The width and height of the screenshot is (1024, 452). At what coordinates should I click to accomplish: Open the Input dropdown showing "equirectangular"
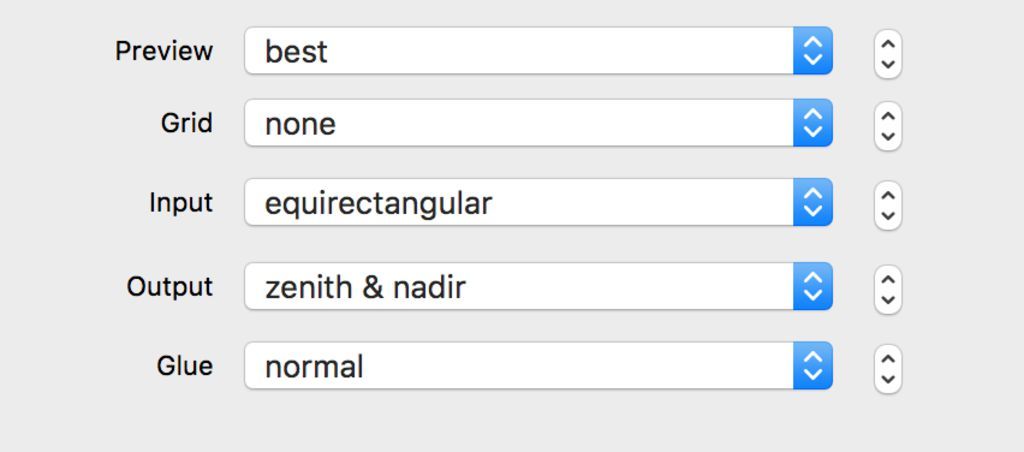tap(520, 203)
